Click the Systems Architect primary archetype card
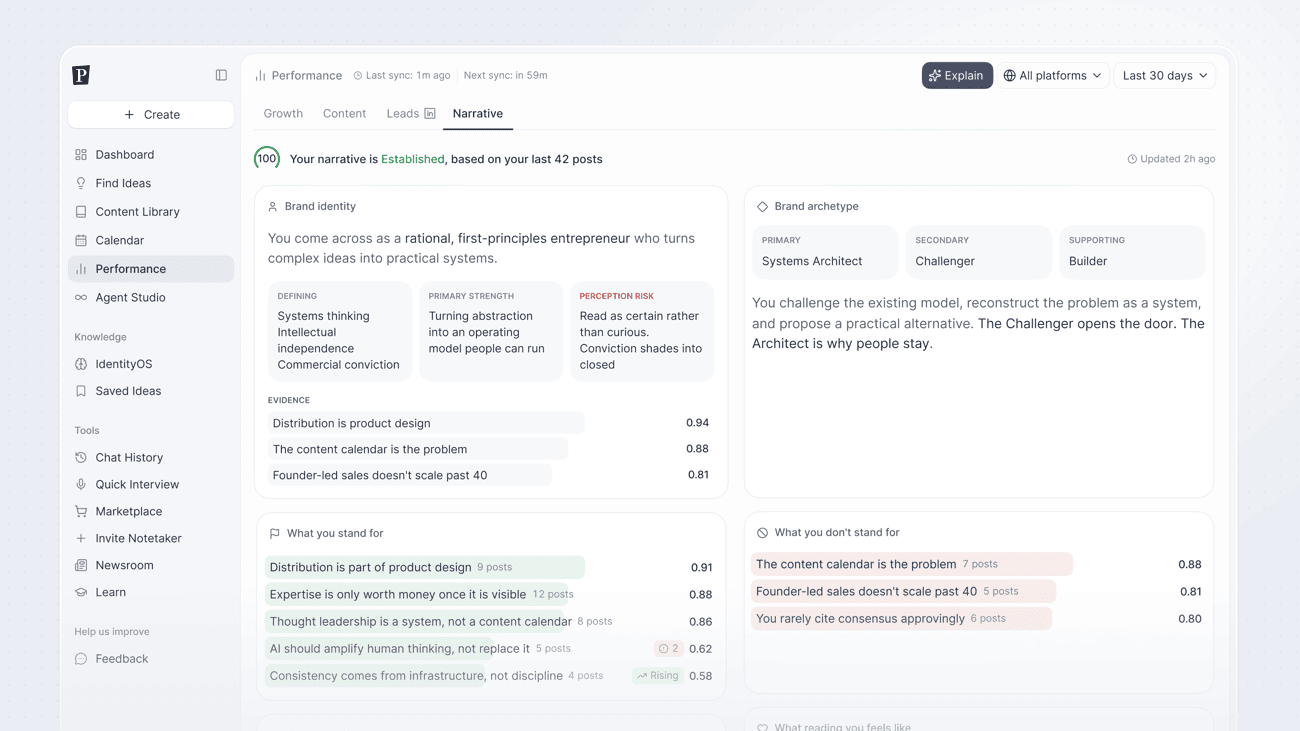The width and height of the screenshot is (1300, 731). click(x=825, y=252)
